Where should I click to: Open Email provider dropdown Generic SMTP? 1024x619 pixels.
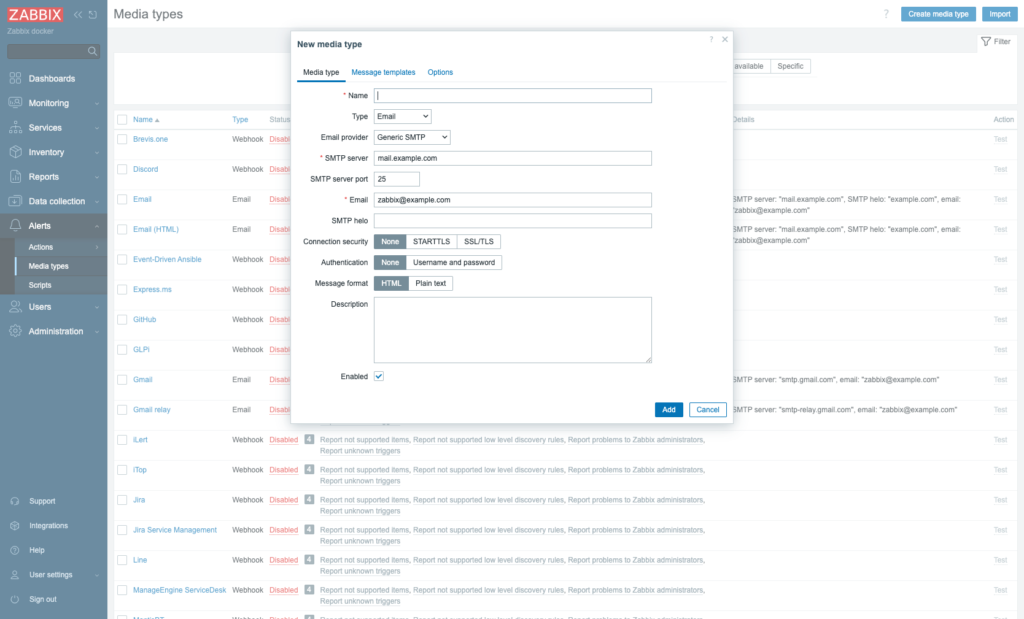[412, 137]
